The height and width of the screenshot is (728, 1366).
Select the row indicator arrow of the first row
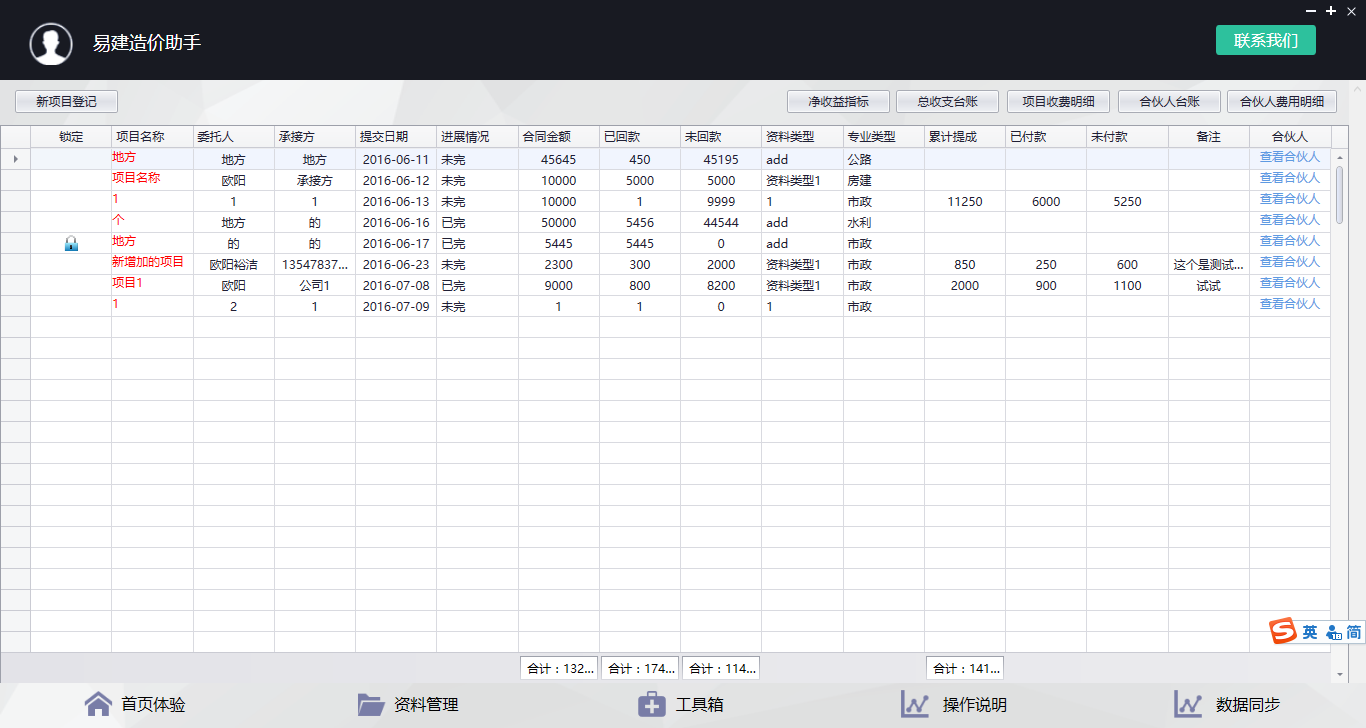pyautogui.click(x=15, y=159)
